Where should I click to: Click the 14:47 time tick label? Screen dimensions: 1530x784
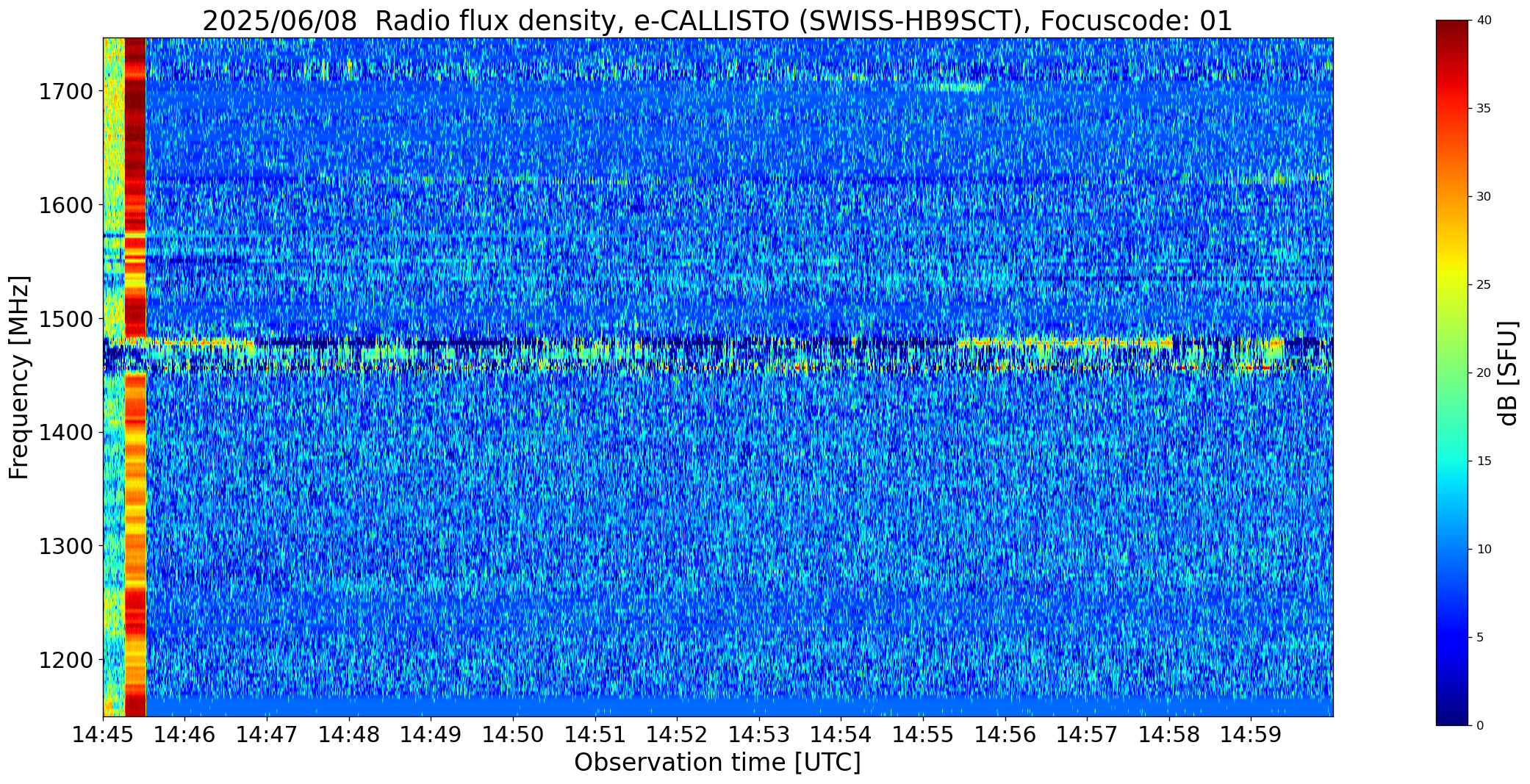(x=267, y=734)
